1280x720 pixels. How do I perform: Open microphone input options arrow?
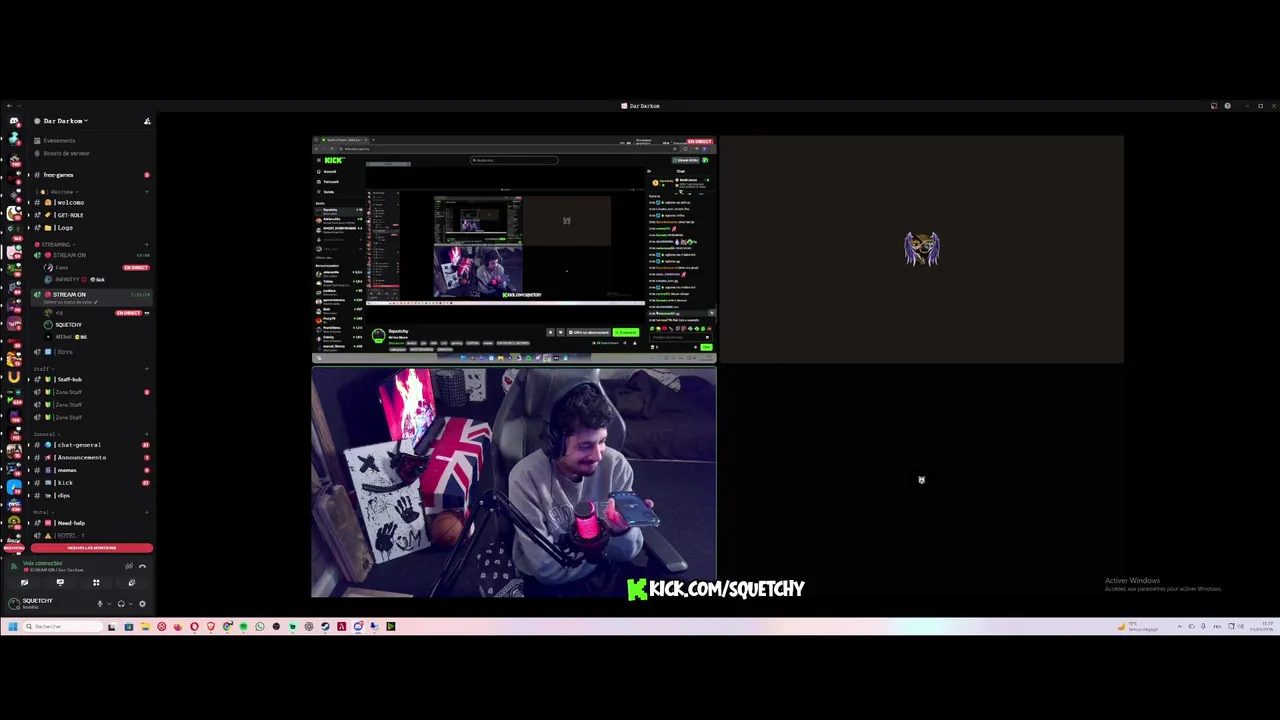109,604
